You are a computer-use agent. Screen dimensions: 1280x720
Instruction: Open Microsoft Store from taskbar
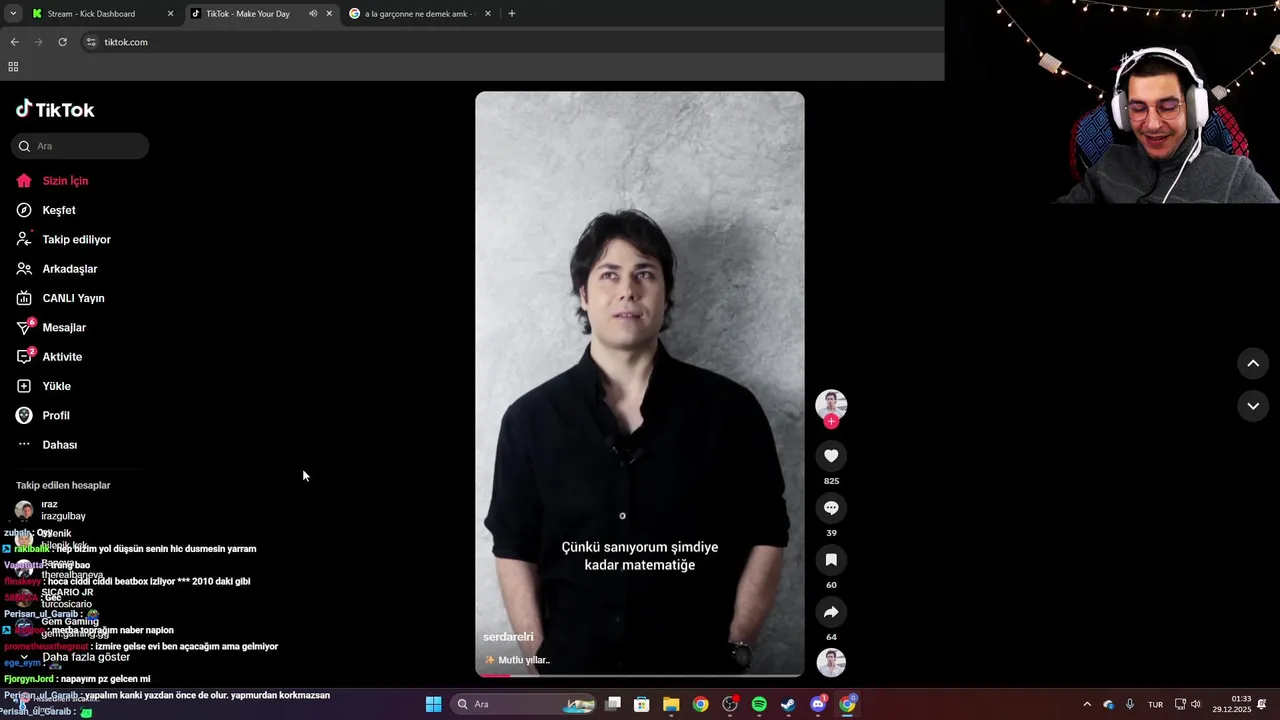pos(642,704)
